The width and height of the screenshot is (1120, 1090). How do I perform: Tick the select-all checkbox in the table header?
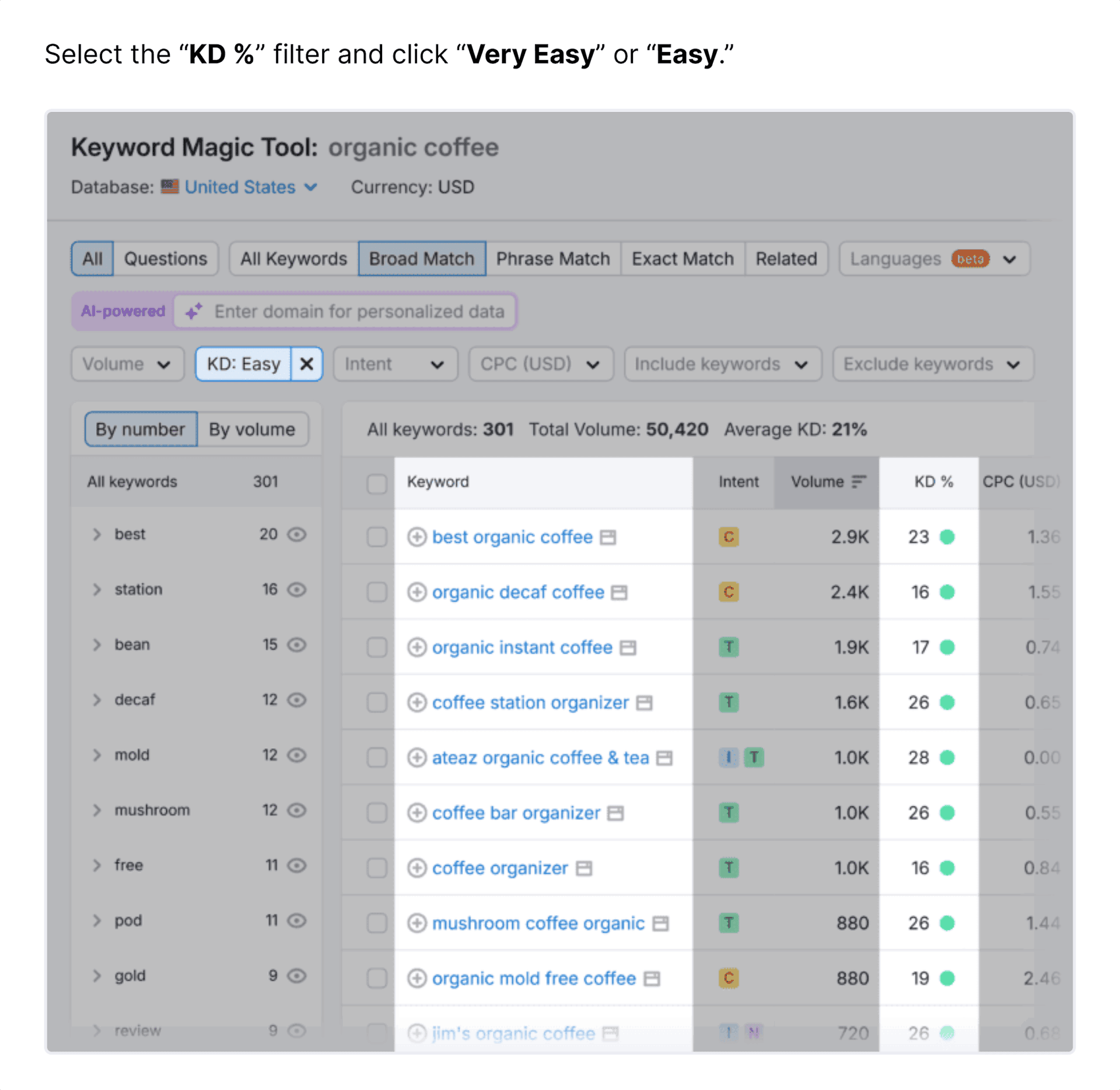click(x=377, y=483)
